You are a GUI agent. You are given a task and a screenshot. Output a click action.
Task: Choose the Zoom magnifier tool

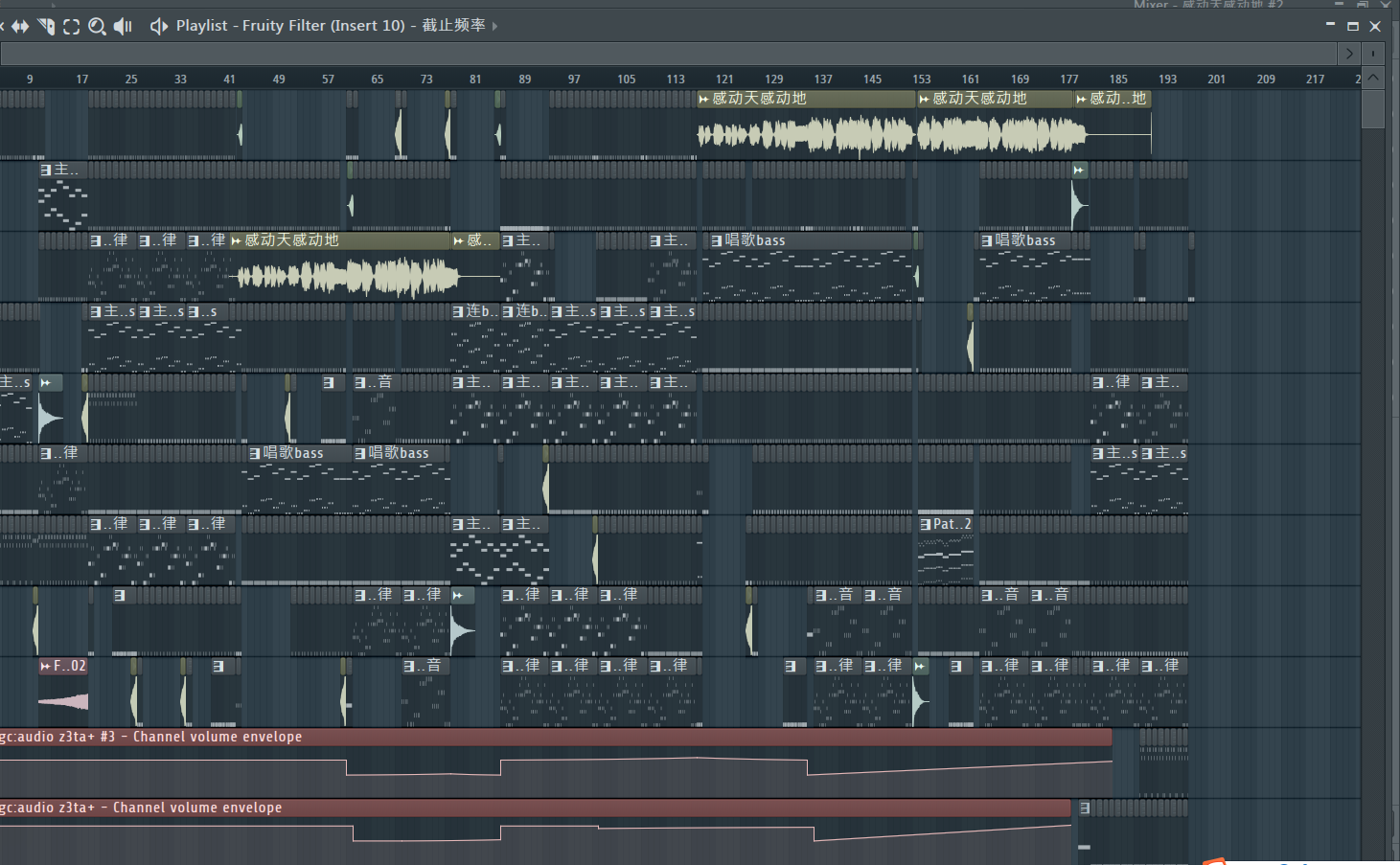pos(97,26)
